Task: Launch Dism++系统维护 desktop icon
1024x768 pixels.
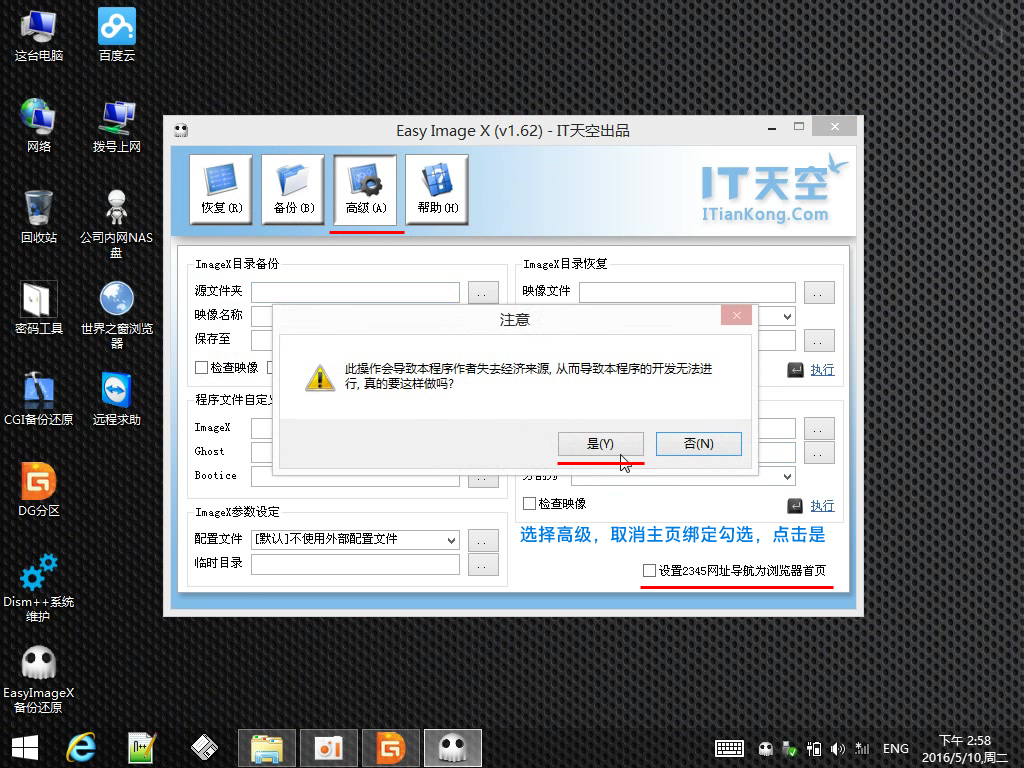Action: click(x=39, y=588)
